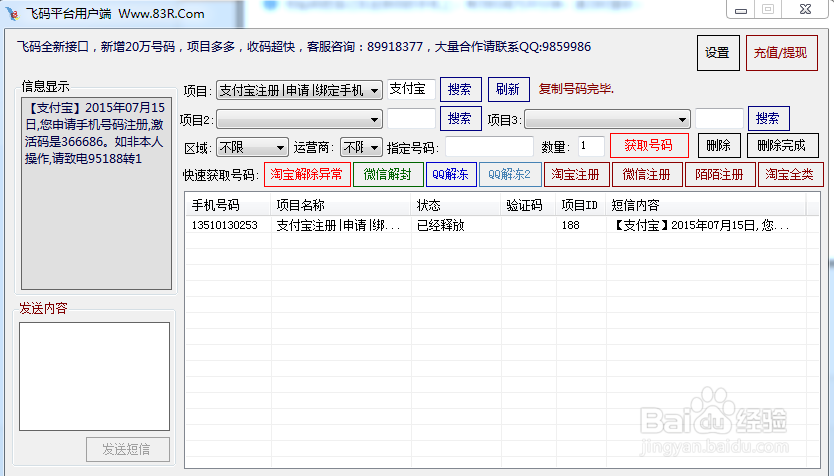Click the 淘宝注册 quick button

tap(576, 174)
